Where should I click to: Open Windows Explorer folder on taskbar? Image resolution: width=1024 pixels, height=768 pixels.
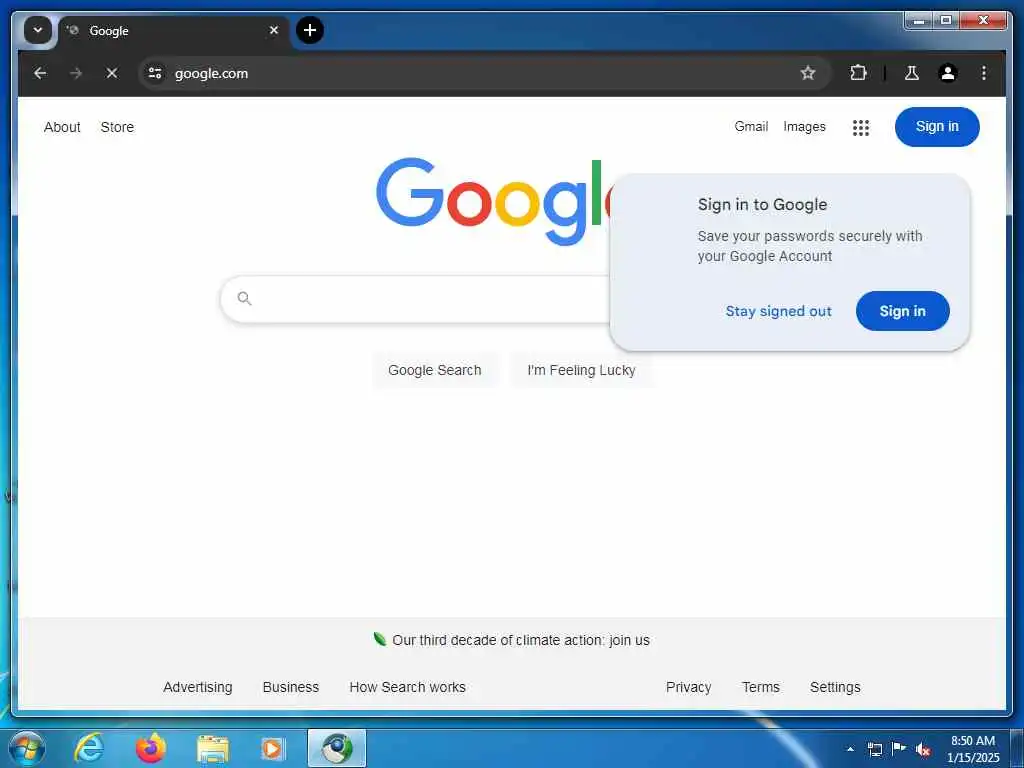[213, 749]
